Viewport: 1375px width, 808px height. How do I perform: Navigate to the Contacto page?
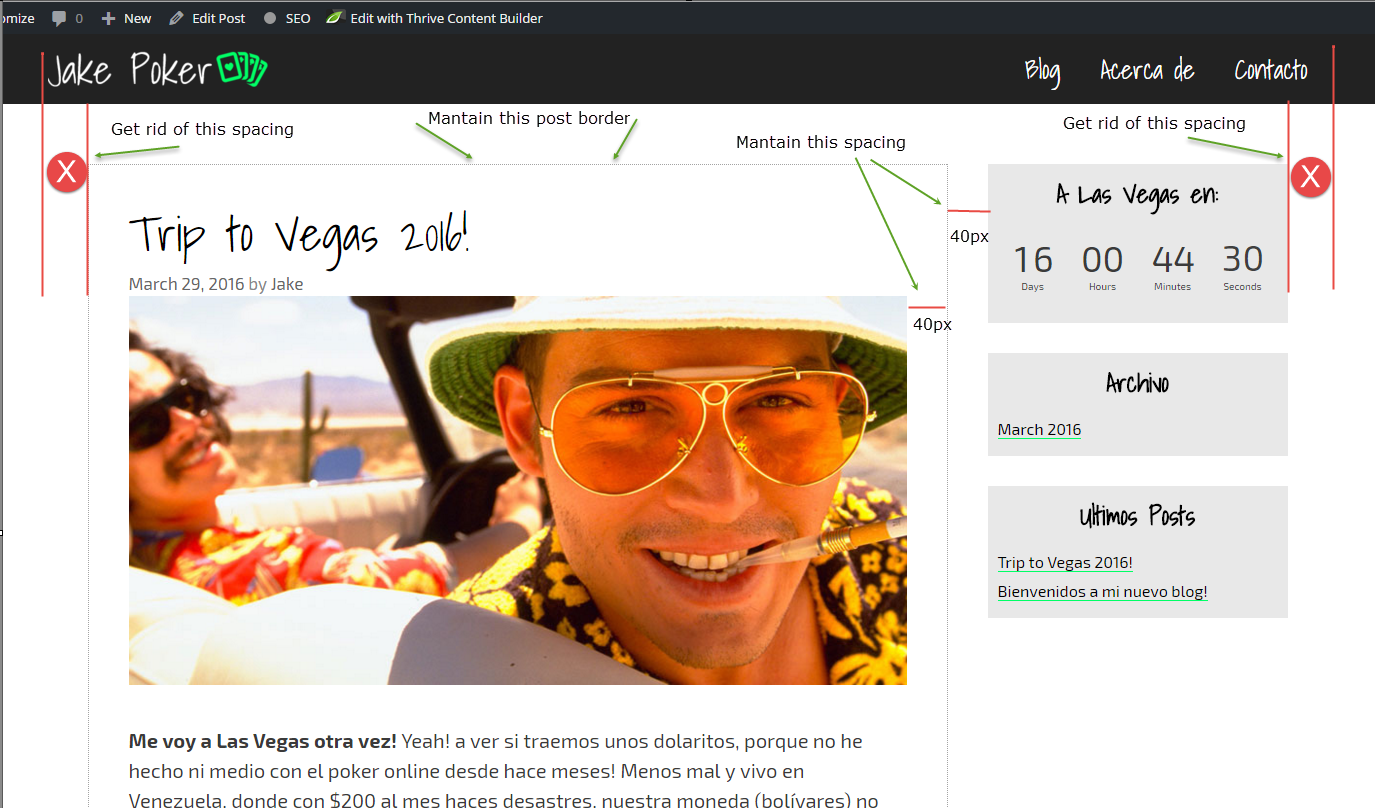1270,70
